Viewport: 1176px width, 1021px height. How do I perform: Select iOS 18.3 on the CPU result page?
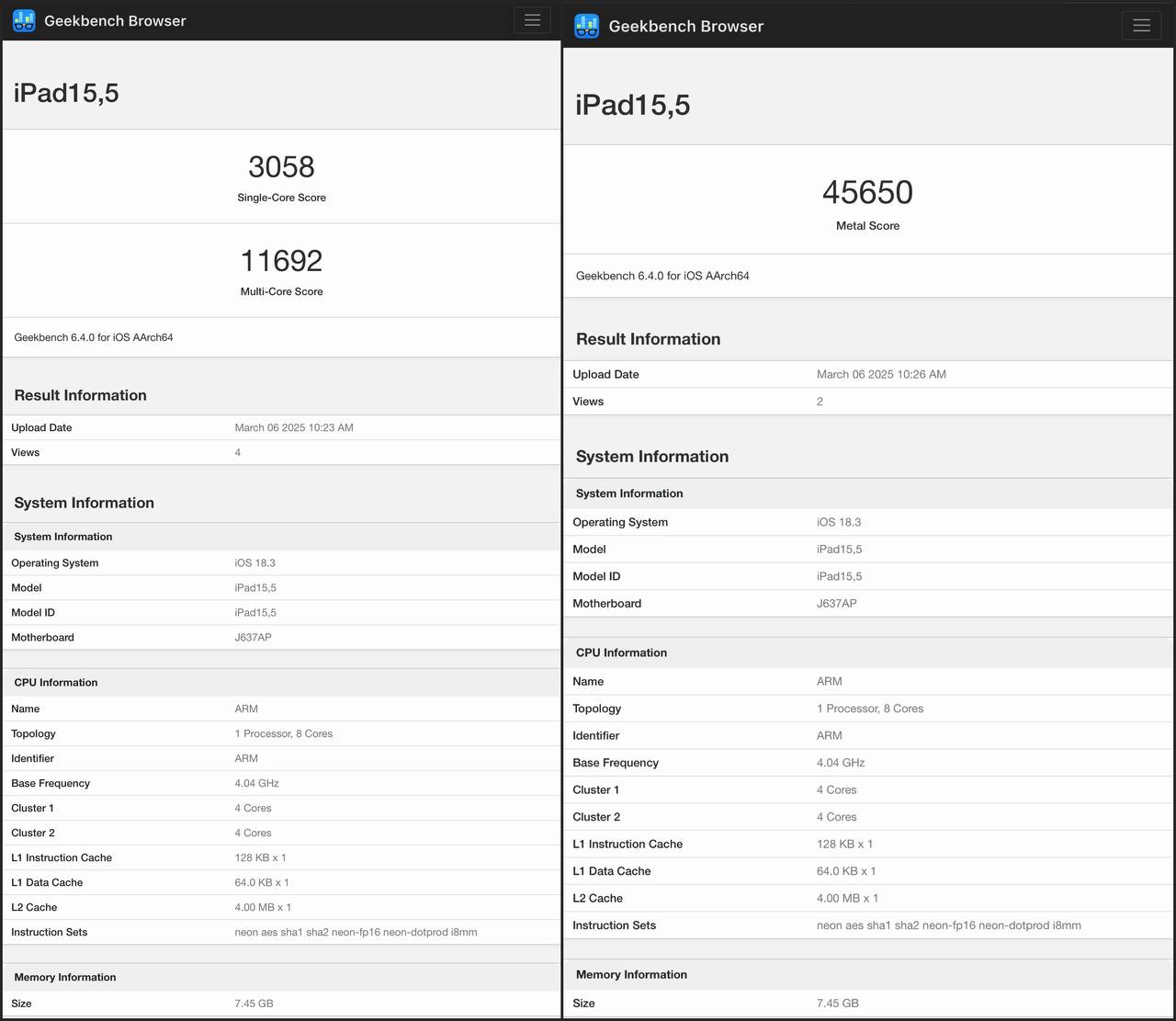(254, 563)
